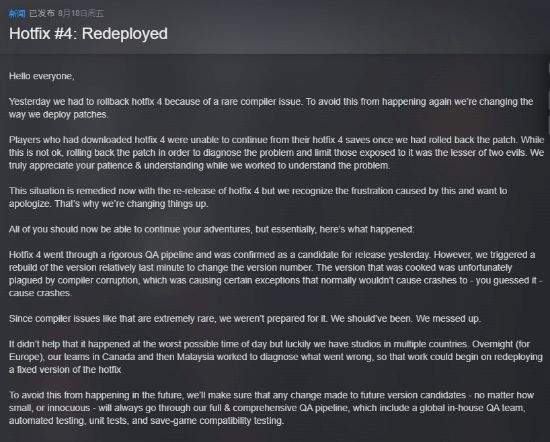Viewport: 550px width, 442px height.
Task: Click the 'way we deploy patches' line
Action: point(58,115)
